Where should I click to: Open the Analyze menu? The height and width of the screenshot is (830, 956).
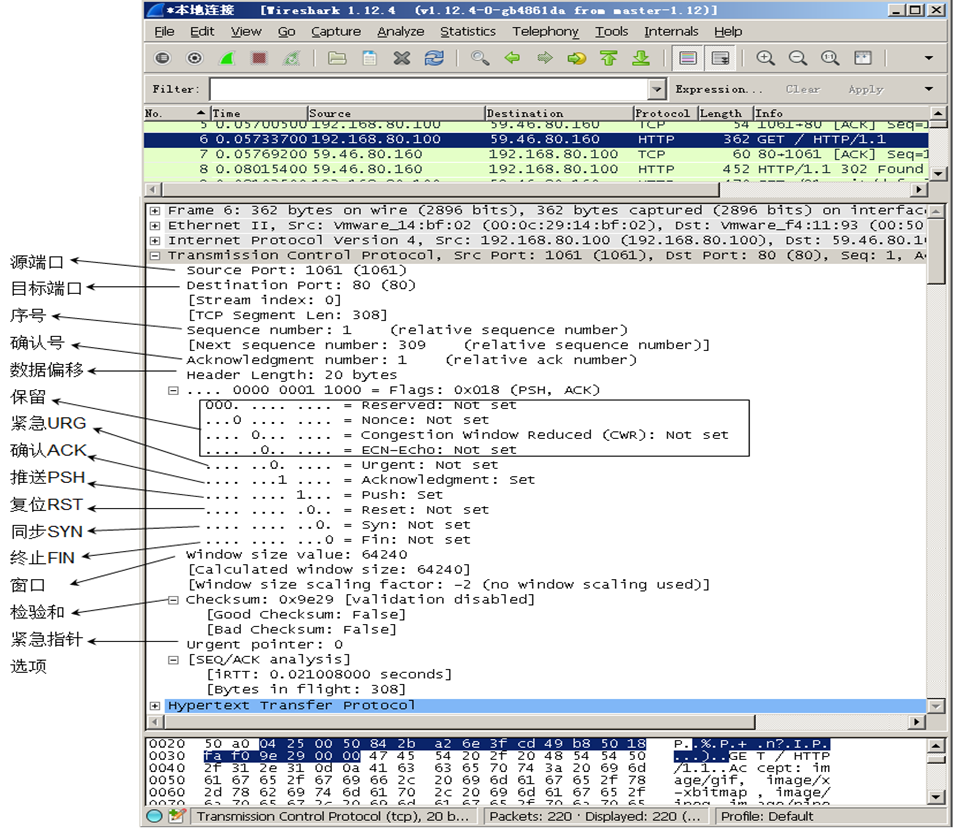401,31
